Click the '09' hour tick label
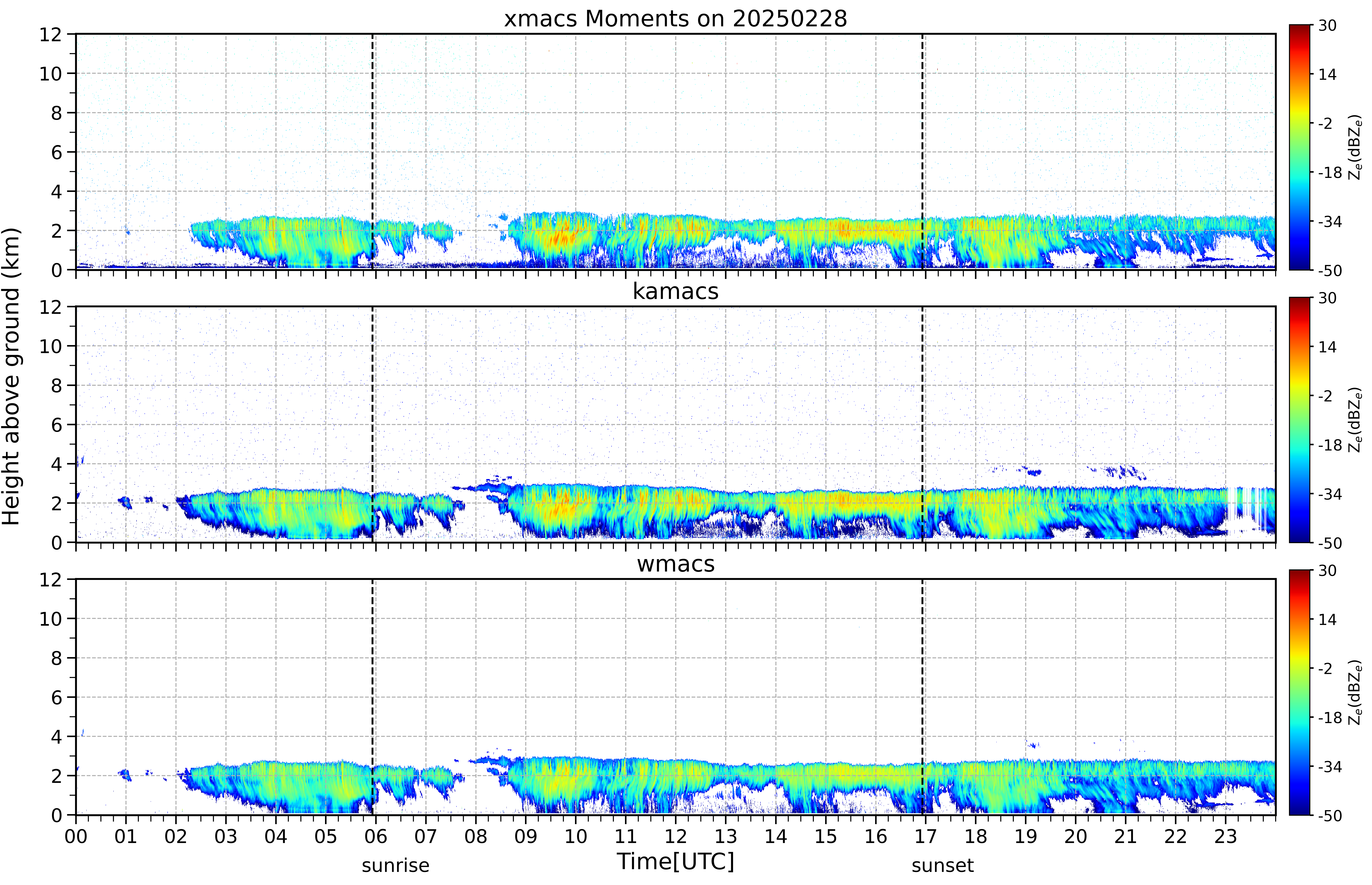Image resolution: width=1372 pixels, height=885 pixels. click(x=526, y=837)
